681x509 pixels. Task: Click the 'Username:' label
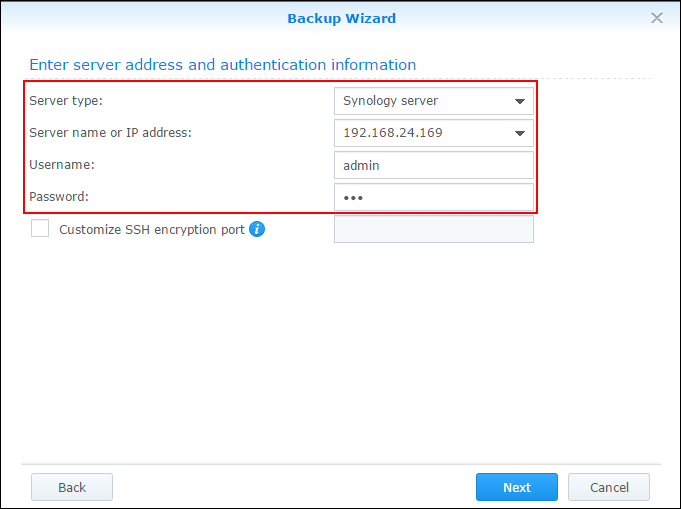coord(62,165)
